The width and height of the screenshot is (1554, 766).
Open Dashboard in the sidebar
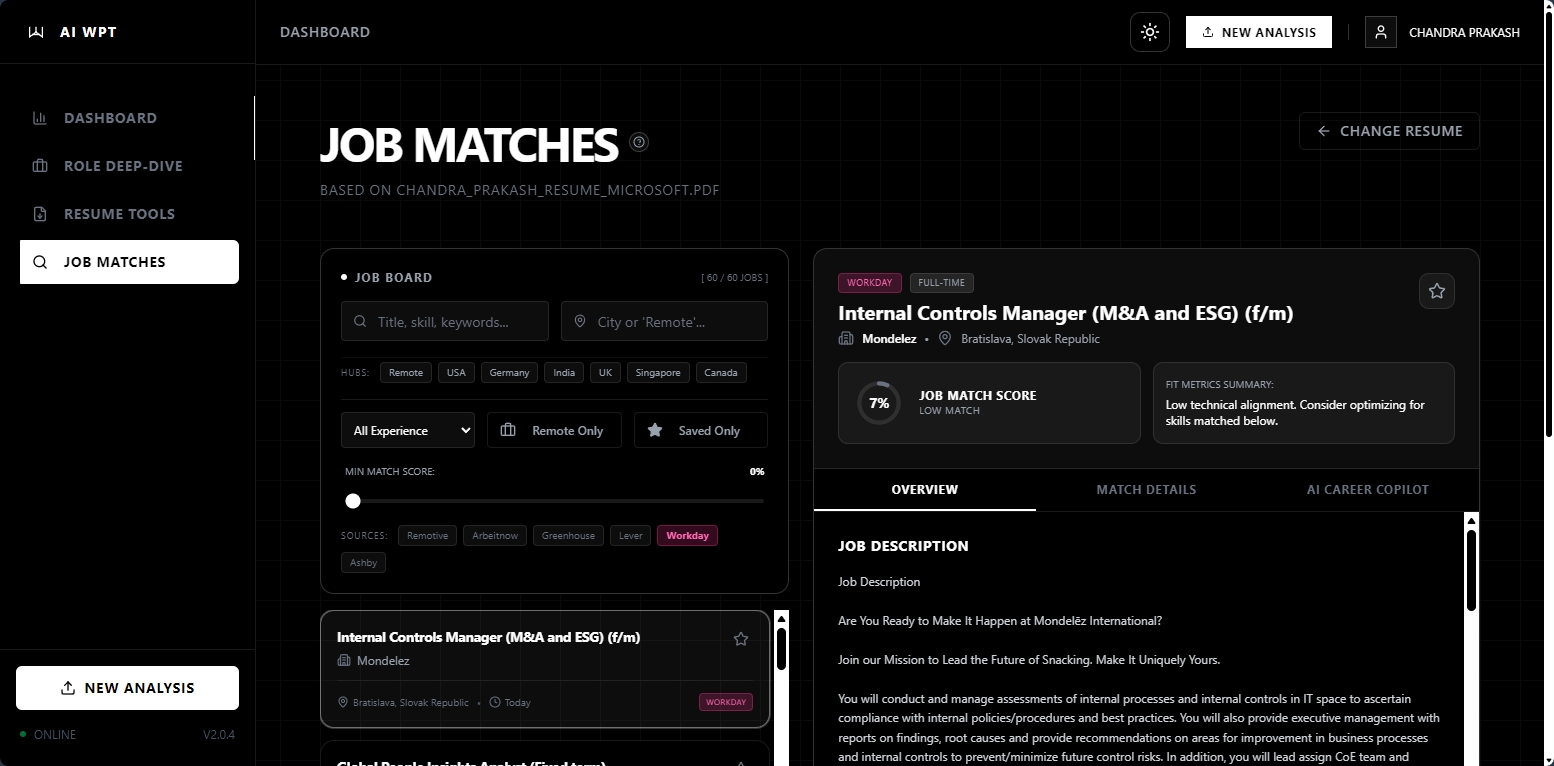[129, 118]
